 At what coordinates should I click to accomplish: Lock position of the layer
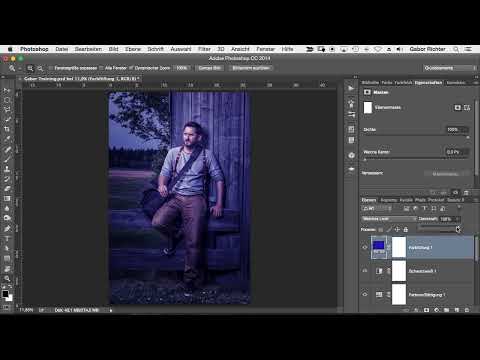(x=397, y=229)
